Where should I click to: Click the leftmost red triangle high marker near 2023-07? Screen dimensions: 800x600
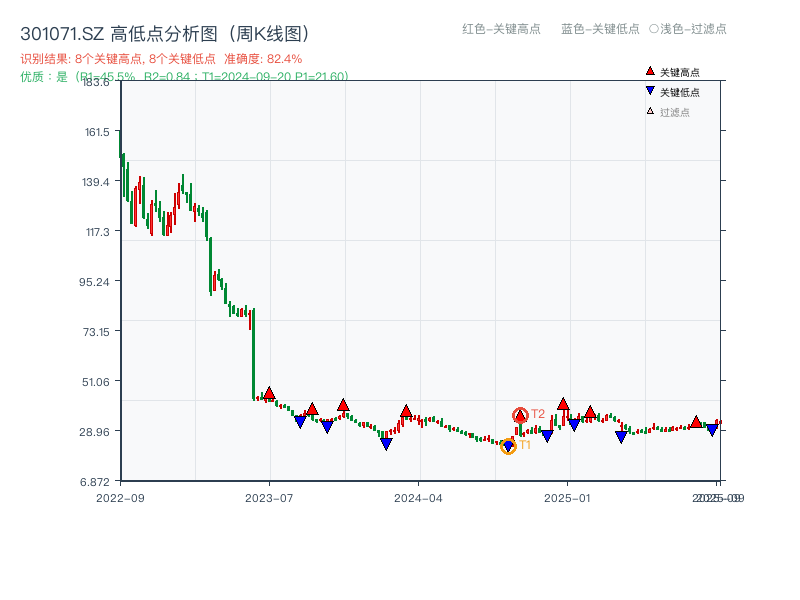point(268,394)
